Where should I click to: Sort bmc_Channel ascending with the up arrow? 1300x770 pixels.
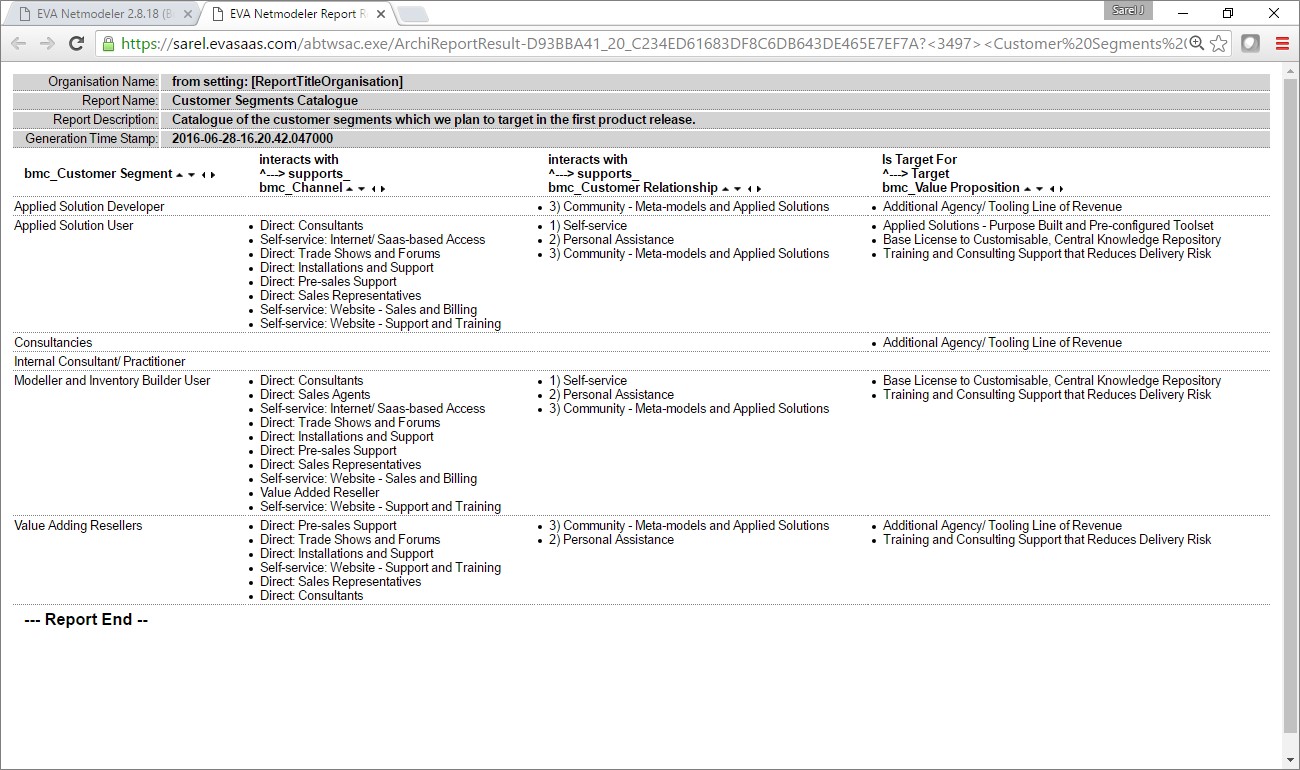[x=349, y=189]
